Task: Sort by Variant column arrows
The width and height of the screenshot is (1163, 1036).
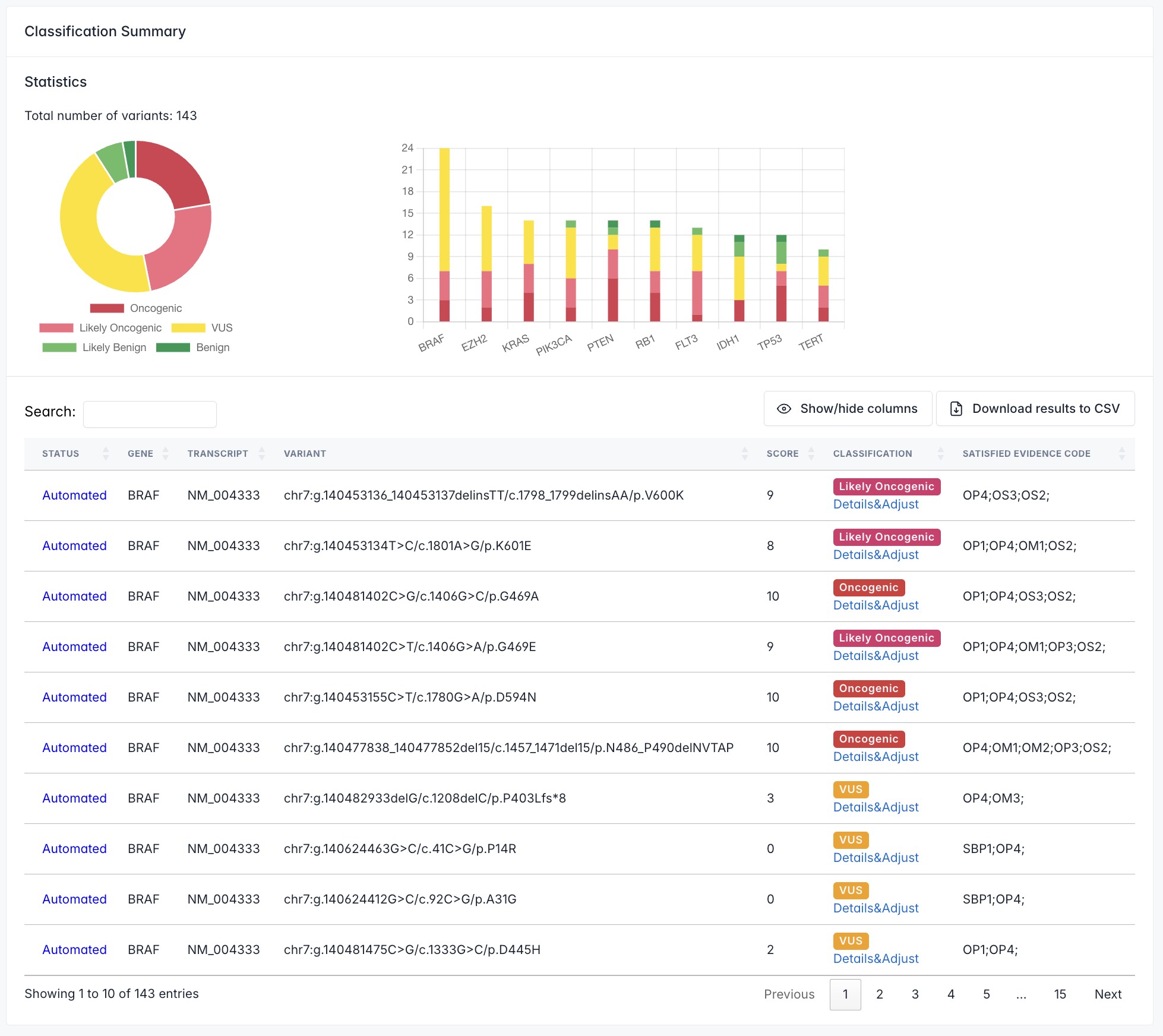Action: click(x=745, y=454)
